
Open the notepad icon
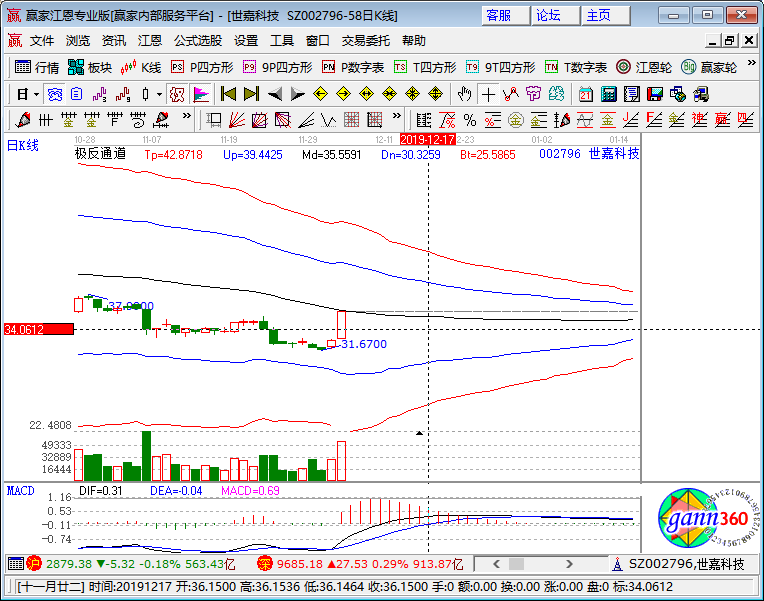click(632, 94)
